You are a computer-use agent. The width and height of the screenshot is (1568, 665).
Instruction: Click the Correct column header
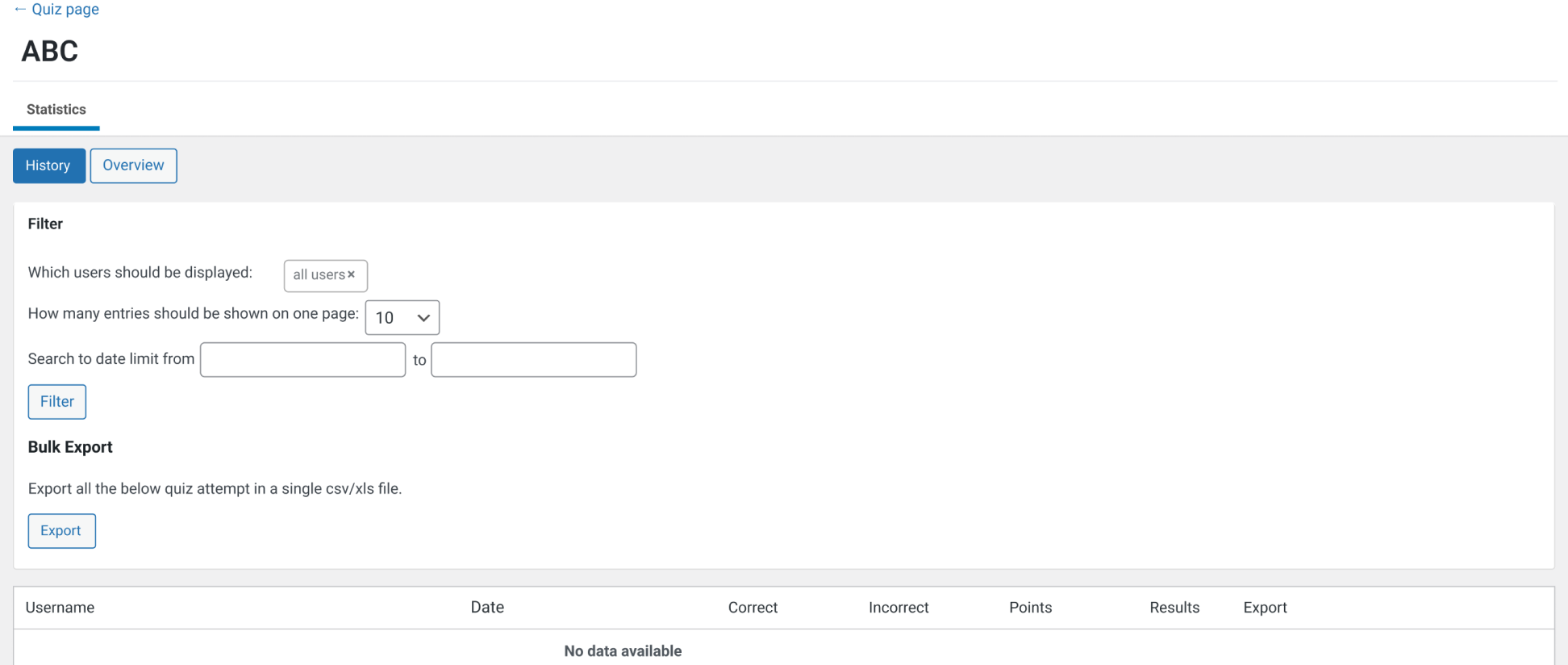(x=753, y=608)
